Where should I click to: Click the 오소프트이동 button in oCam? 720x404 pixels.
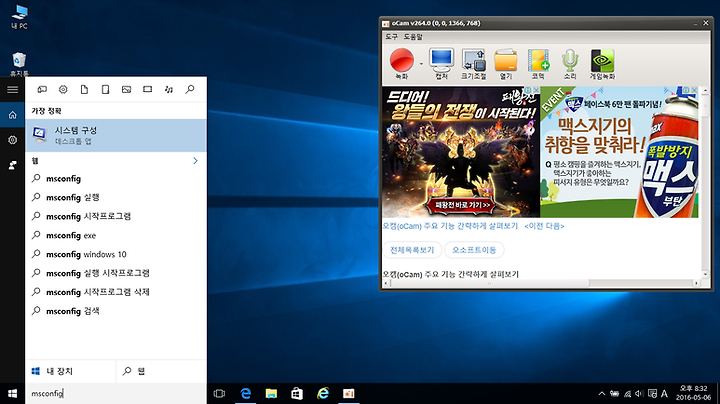pyautogui.click(x=474, y=250)
